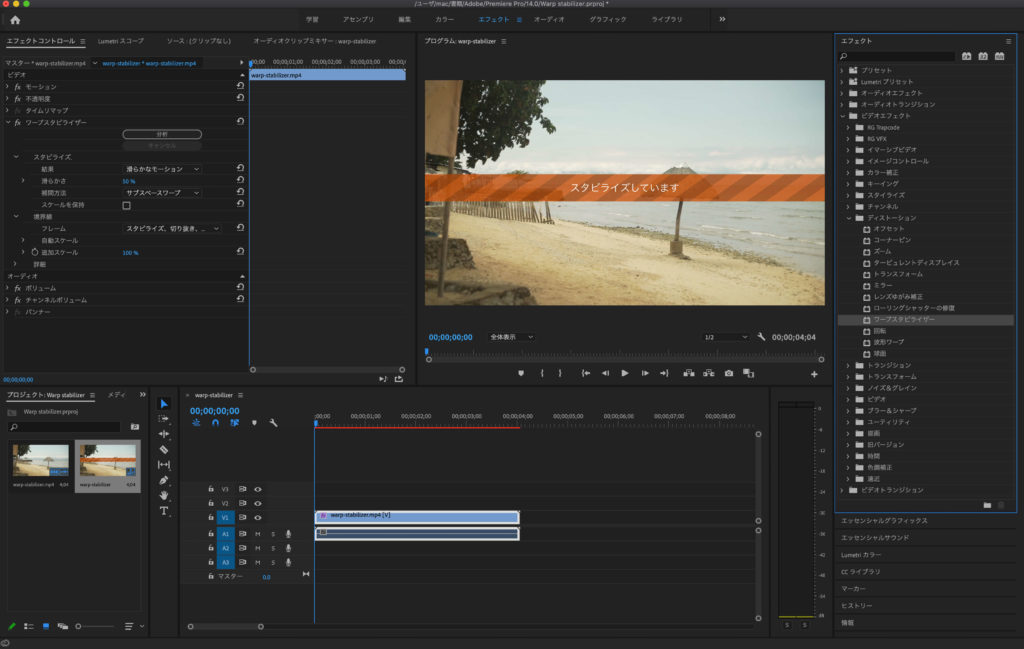Mark In point in Program monitor
Image resolution: width=1024 pixels, height=649 pixels.
[x=542, y=373]
